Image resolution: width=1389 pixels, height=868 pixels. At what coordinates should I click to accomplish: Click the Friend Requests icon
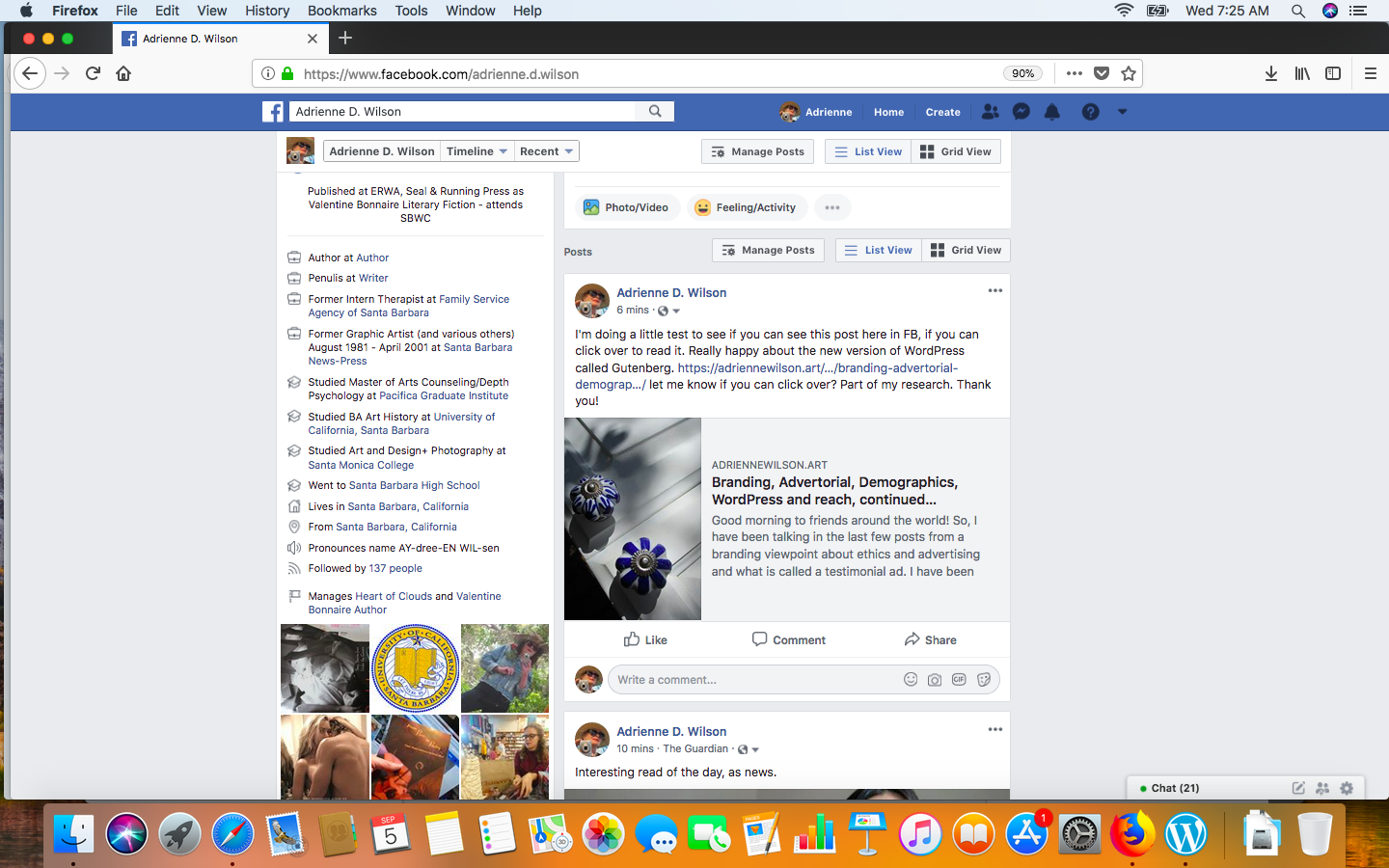[990, 112]
